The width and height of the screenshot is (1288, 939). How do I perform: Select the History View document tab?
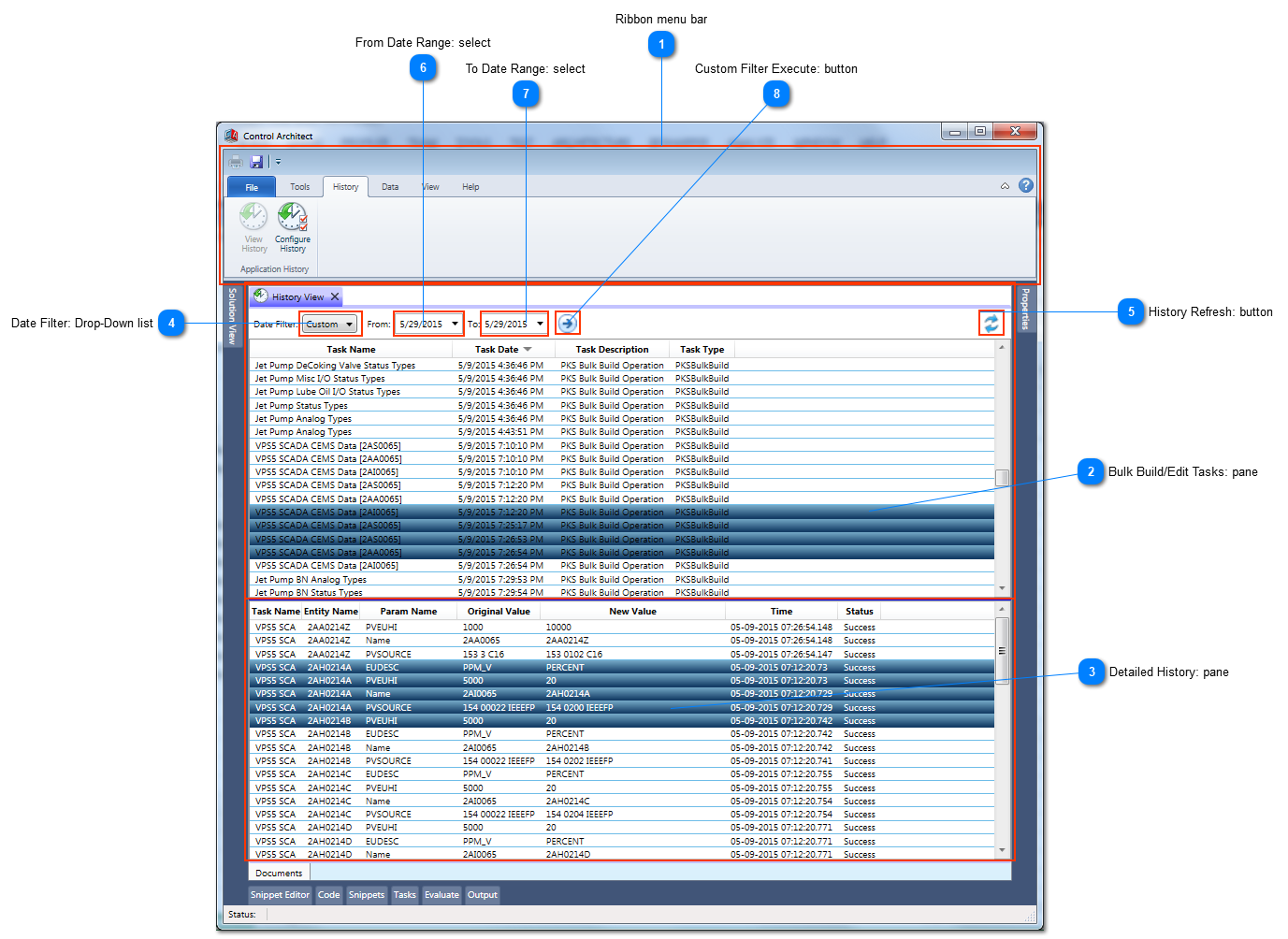tap(297, 296)
